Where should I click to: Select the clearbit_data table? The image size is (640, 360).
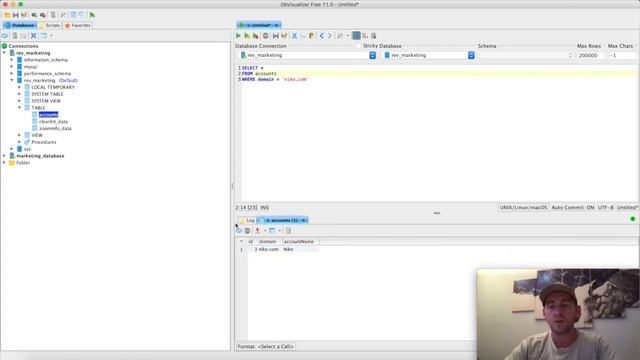53,122
